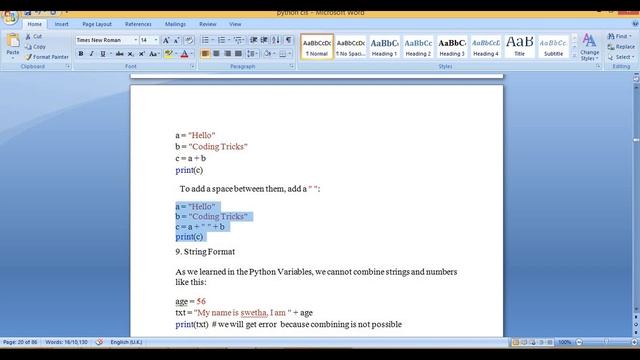Toggle show paragraph marks

(x=289, y=40)
